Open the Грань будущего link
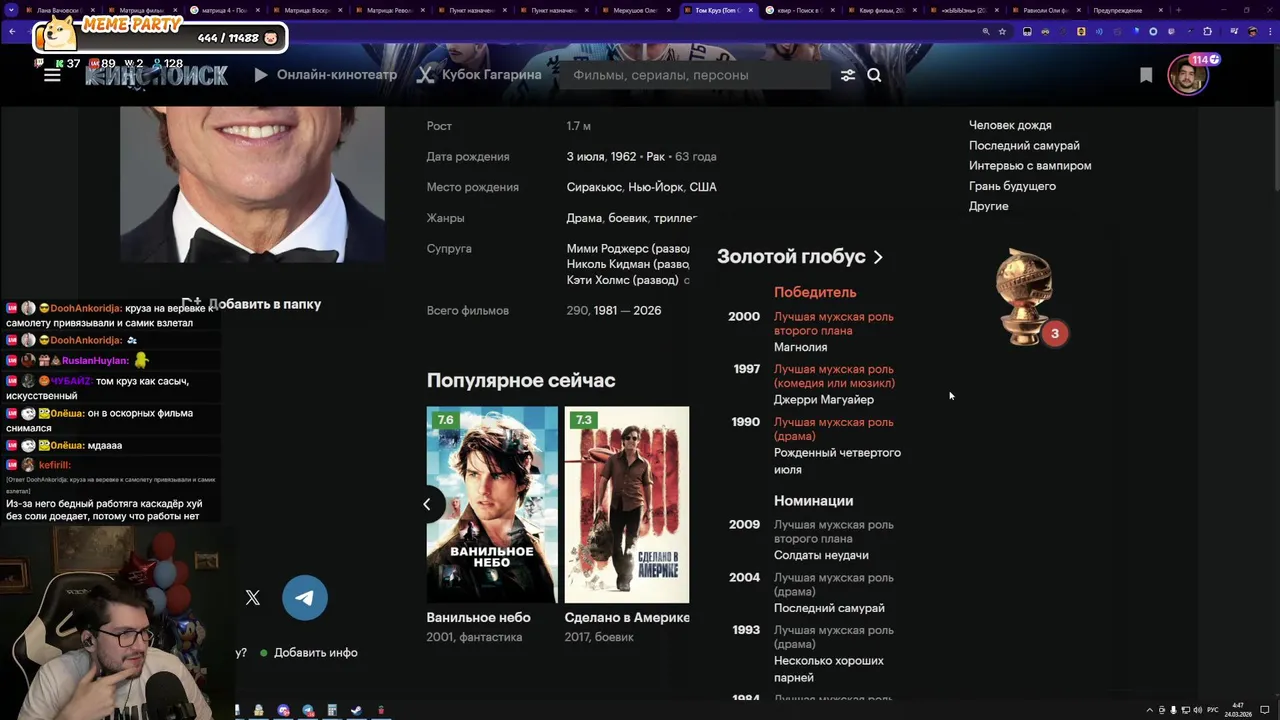Image resolution: width=1280 pixels, height=720 pixels. click(x=1012, y=186)
